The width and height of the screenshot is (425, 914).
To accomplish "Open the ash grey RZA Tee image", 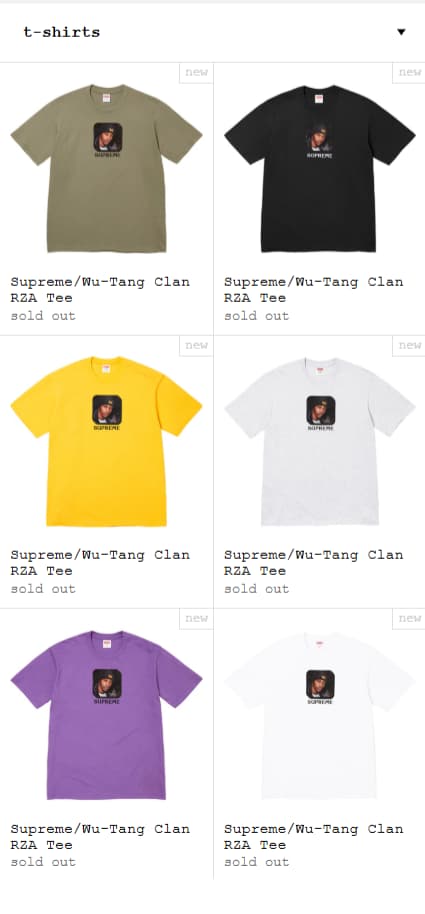I will click(x=319, y=441).
